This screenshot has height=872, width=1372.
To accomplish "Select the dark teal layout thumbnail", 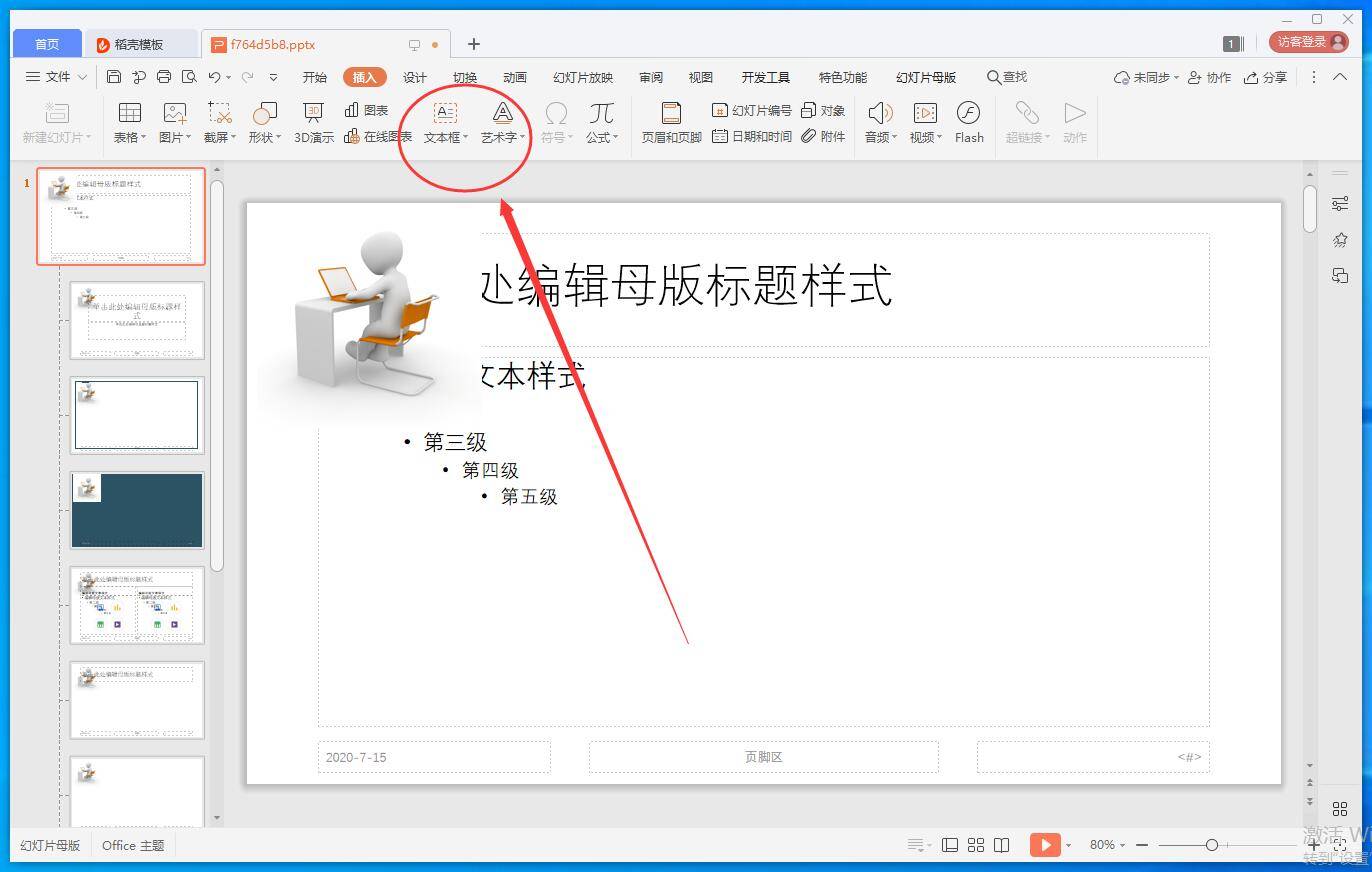I will pos(137,510).
